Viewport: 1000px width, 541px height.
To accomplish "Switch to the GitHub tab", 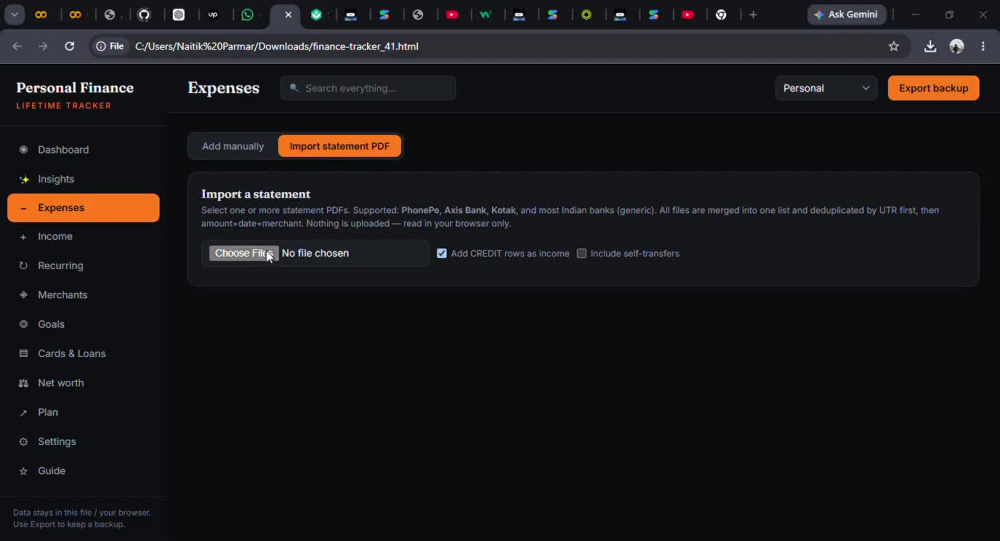I will [144, 15].
